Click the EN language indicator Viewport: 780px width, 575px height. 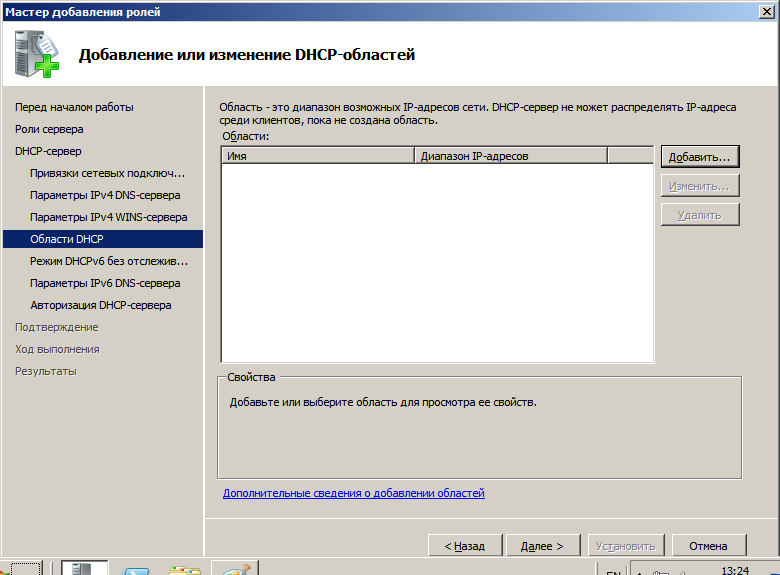[613, 572]
